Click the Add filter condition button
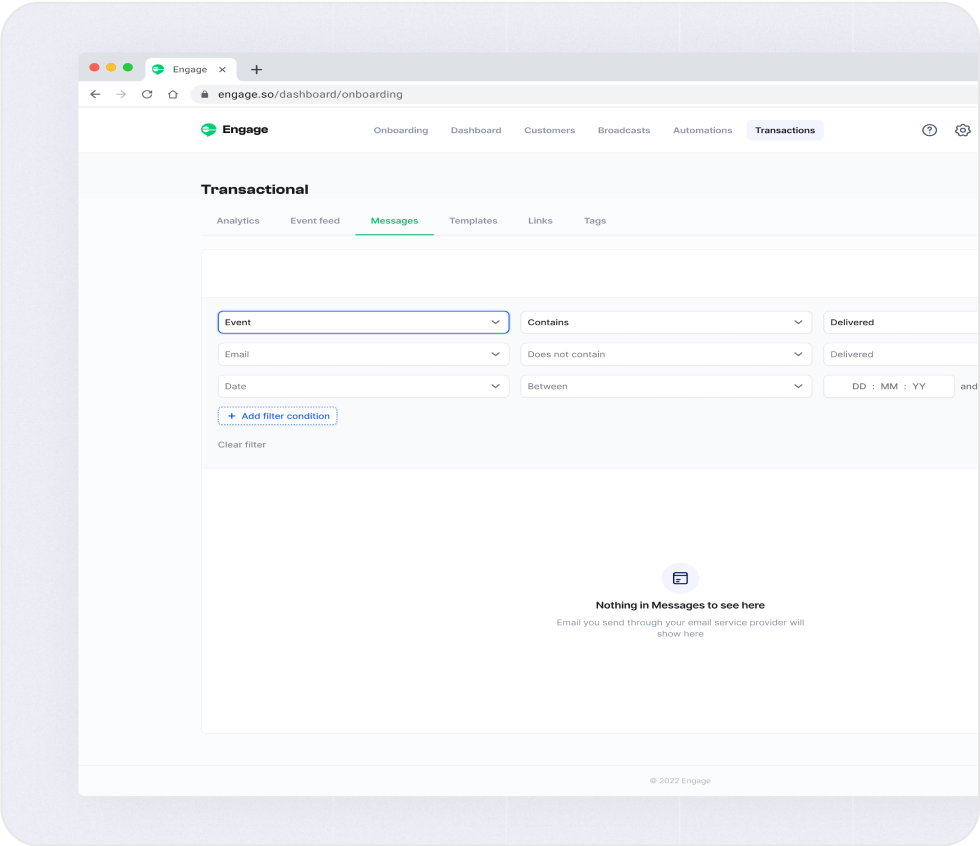Screen dimensions: 980x846 point(278,416)
